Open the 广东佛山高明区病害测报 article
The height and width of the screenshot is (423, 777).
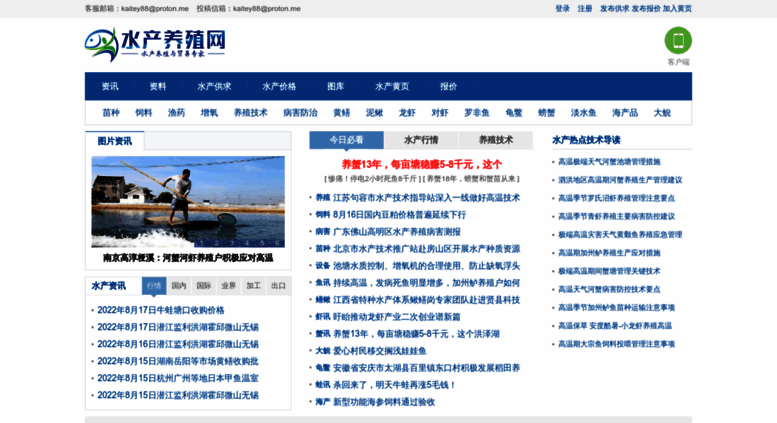point(397,231)
